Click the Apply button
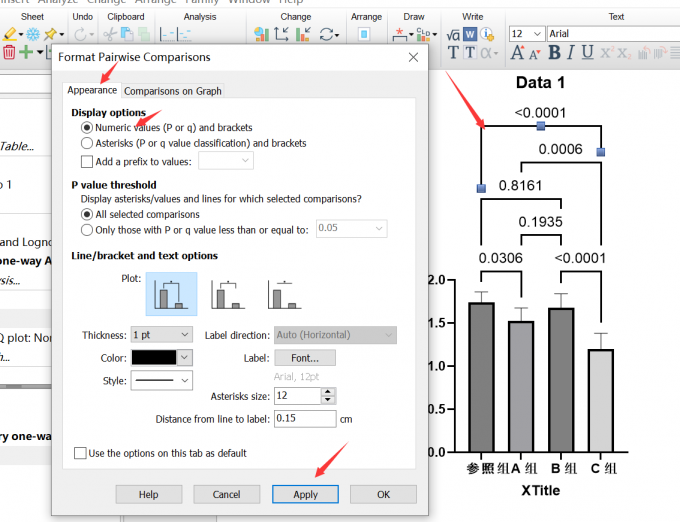The image size is (680, 522). pos(305,494)
